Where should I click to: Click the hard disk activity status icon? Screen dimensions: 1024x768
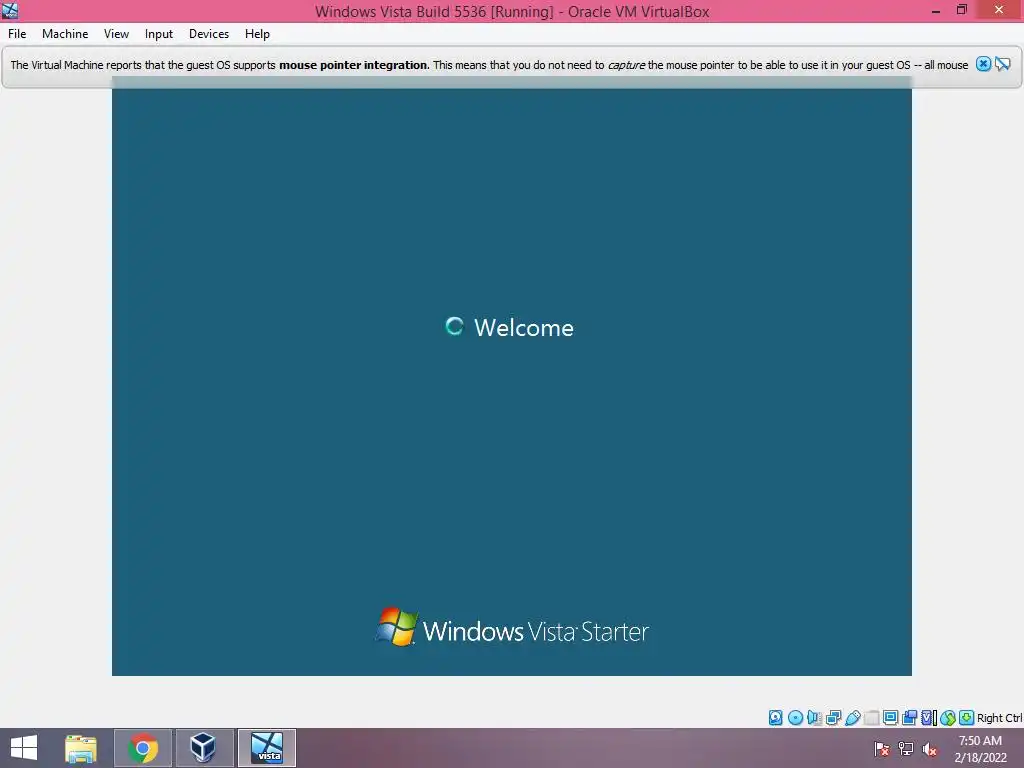coord(775,718)
